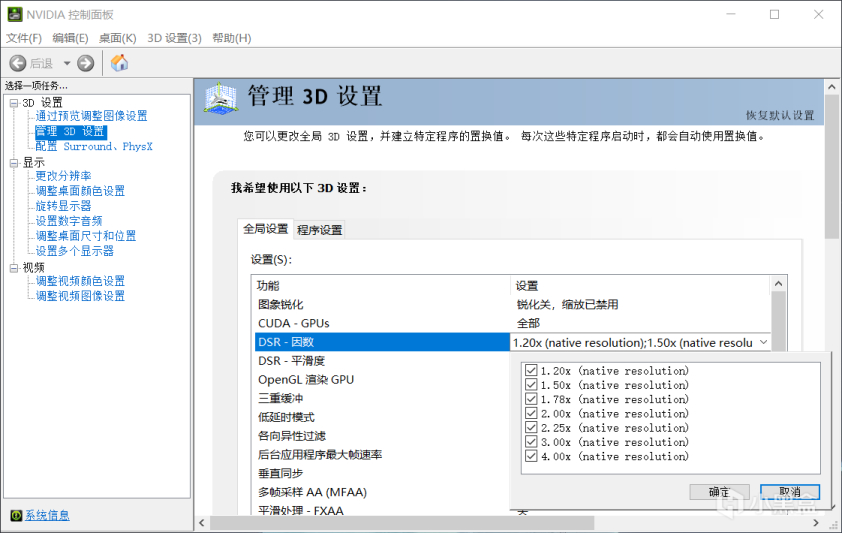The height and width of the screenshot is (533, 842).
Task: Click settings list scroll-up arrow
Action: (x=779, y=283)
